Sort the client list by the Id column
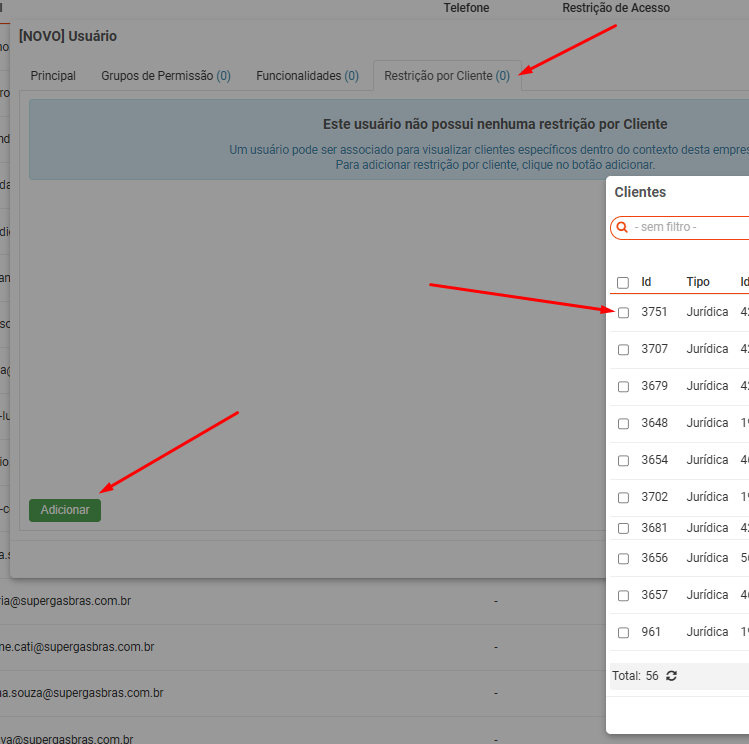Screen dimensions: 749x744 pyautogui.click(x=647, y=283)
